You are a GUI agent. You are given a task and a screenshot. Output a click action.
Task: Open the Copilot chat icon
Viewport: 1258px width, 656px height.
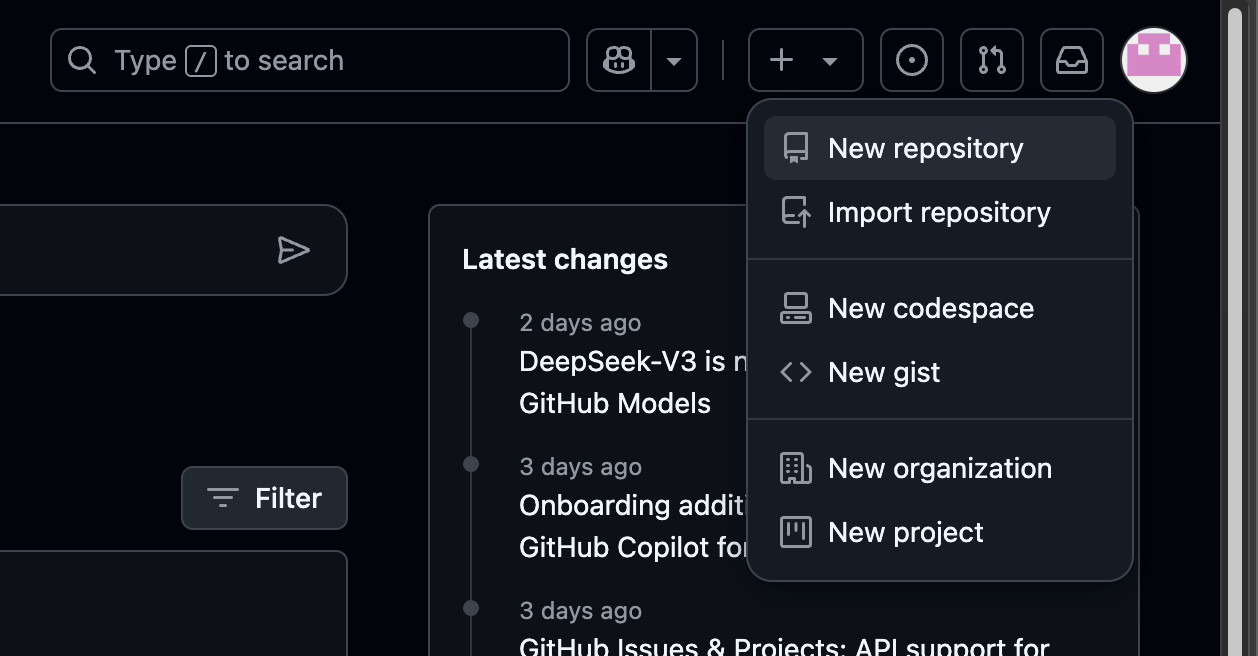(x=619, y=60)
